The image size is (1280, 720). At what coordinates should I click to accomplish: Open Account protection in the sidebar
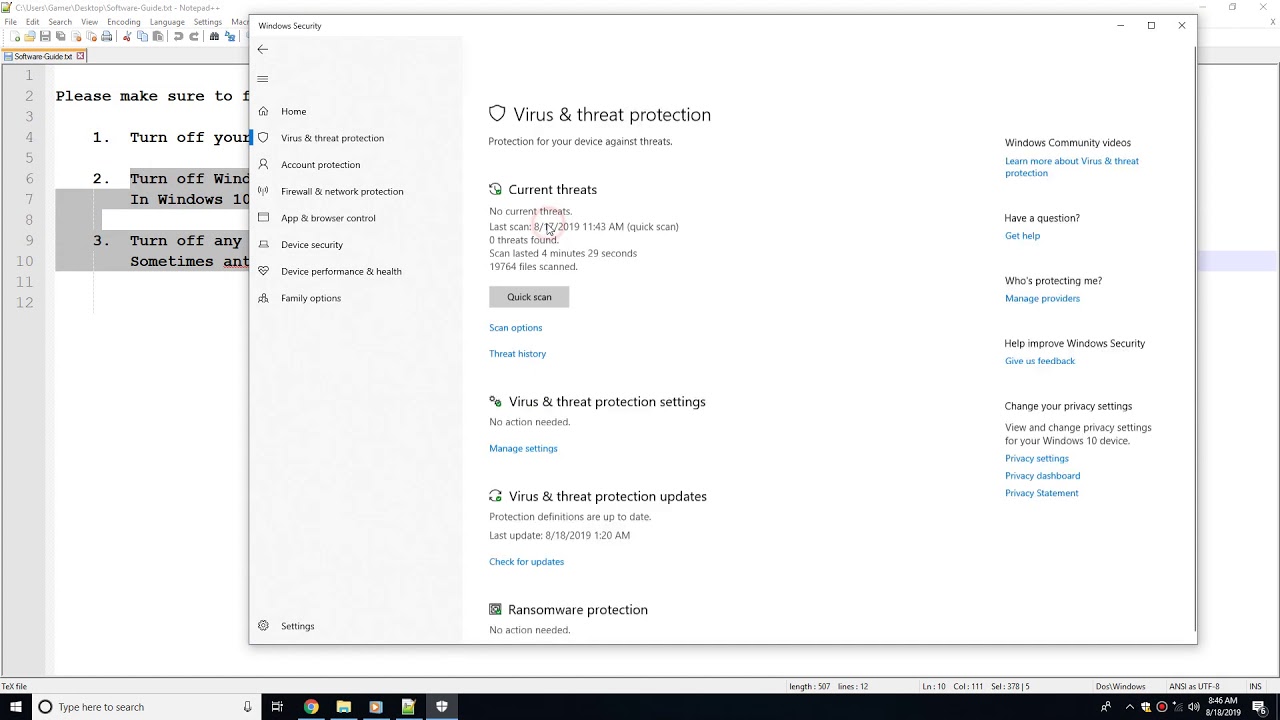point(320,165)
